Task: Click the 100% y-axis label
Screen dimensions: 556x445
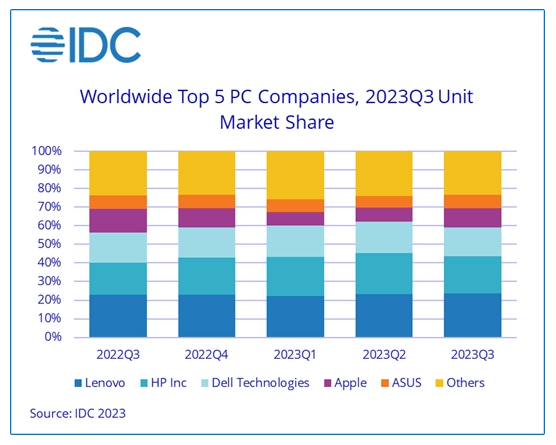Action: [46, 151]
